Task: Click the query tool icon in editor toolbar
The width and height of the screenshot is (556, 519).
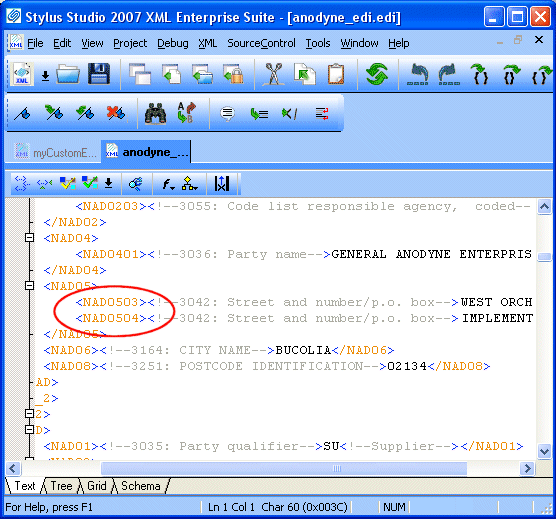Action: (x=136, y=184)
